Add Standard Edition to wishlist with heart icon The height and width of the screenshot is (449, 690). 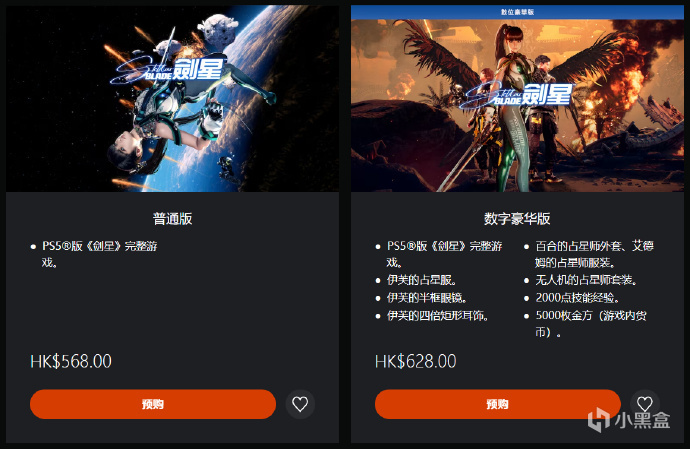pyautogui.click(x=300, y=404)
